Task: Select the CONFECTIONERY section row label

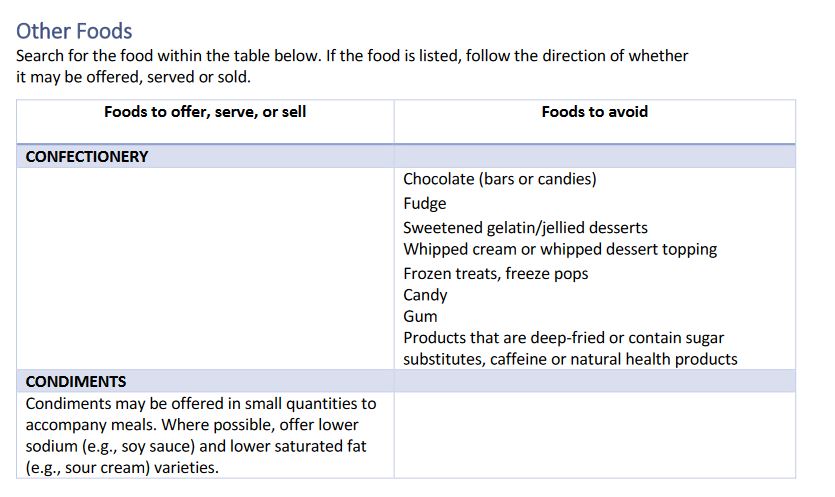Action: pos(87,157)
